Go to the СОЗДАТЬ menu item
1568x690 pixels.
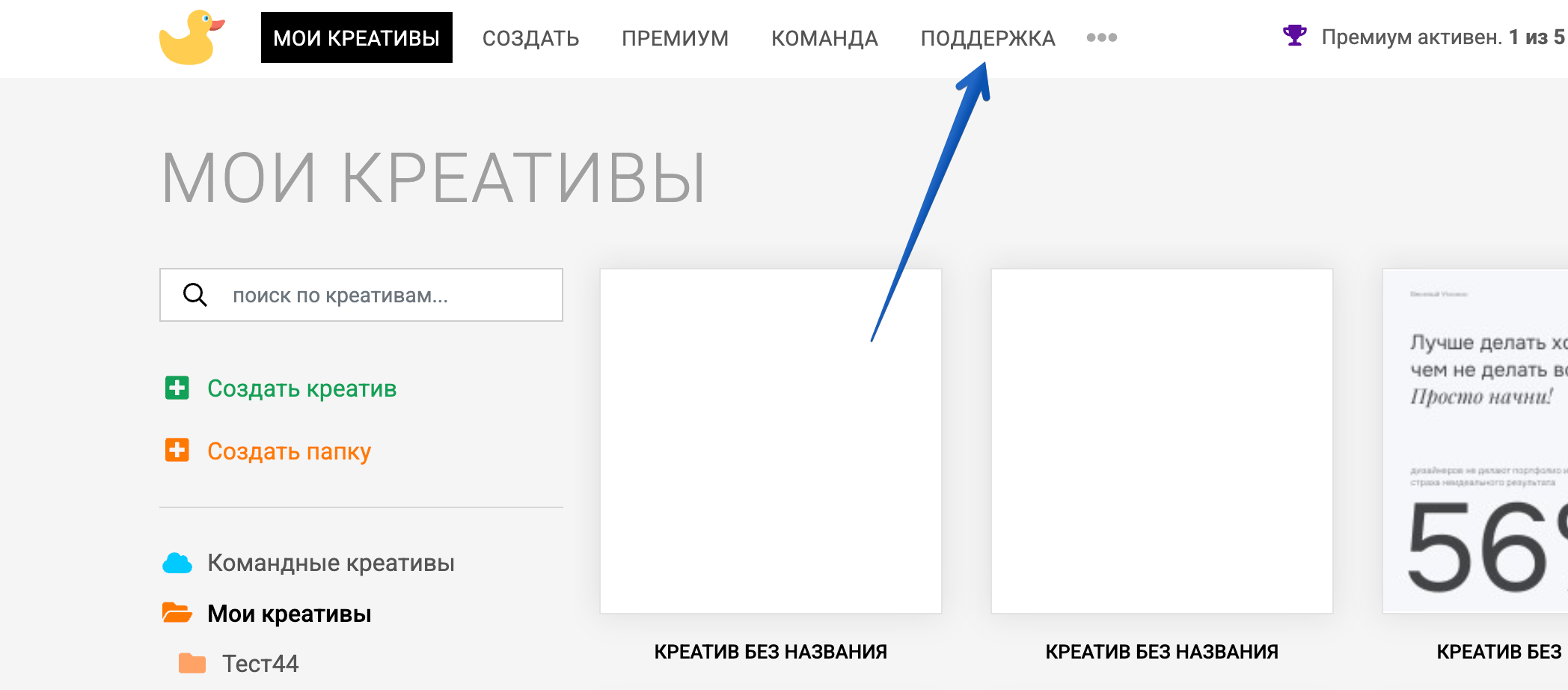point(530,38)
